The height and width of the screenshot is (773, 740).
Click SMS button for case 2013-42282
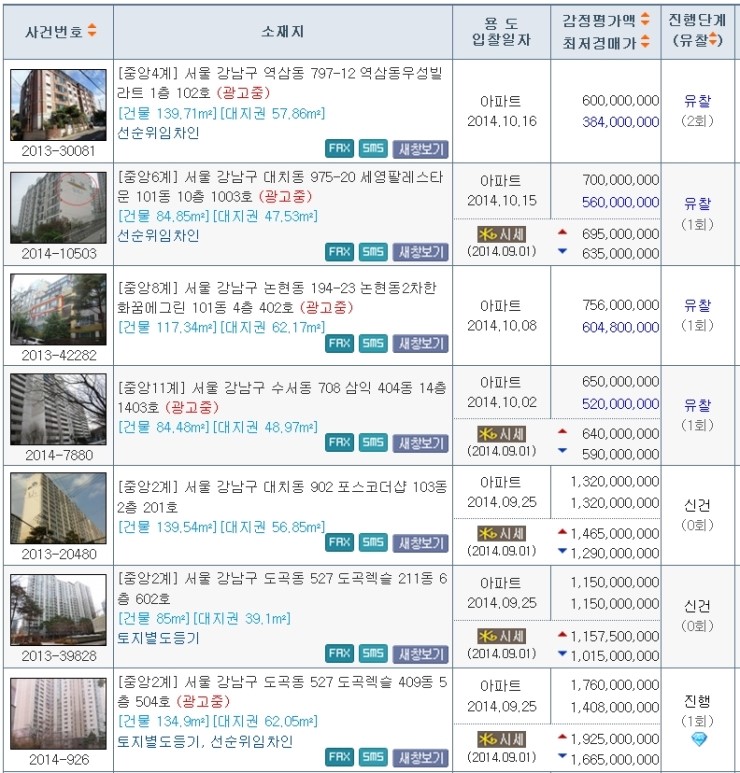pos(373,343)
